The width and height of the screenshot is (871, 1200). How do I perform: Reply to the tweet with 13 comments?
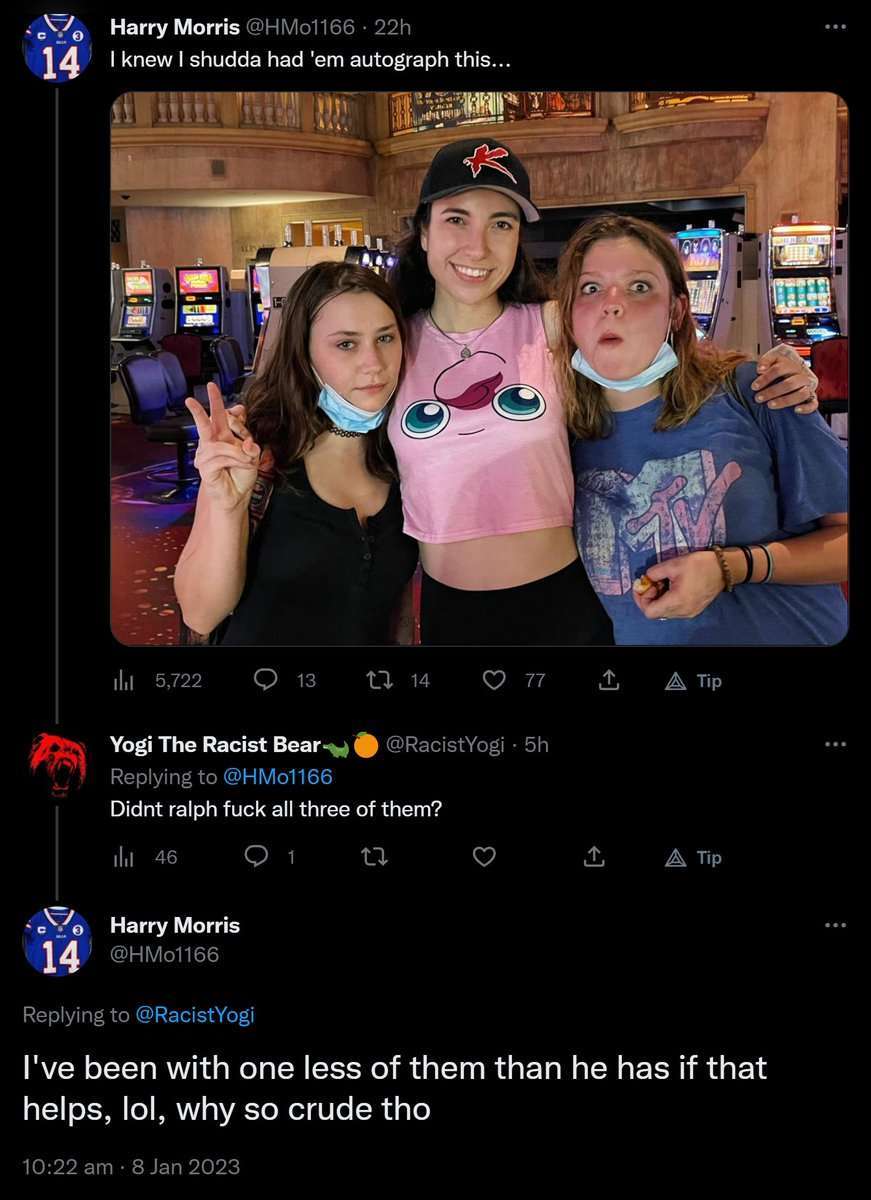[x=285, y=681]
